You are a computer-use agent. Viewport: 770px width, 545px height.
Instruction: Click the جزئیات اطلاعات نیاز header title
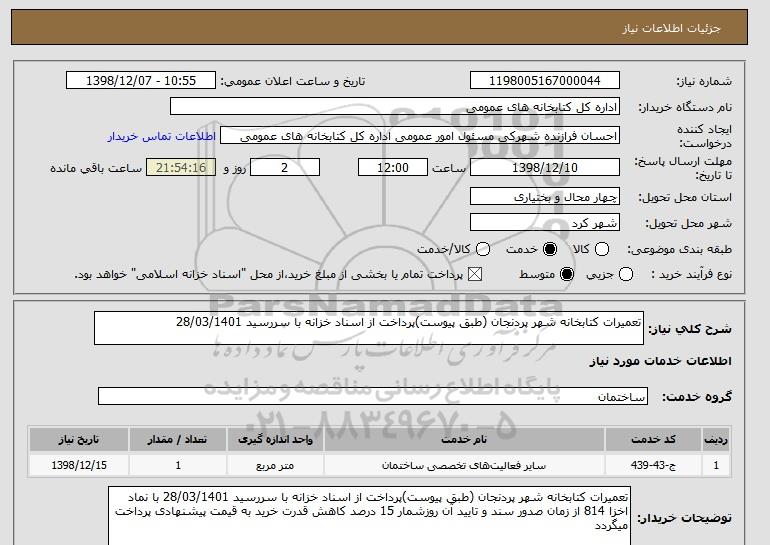pos(672,28)
